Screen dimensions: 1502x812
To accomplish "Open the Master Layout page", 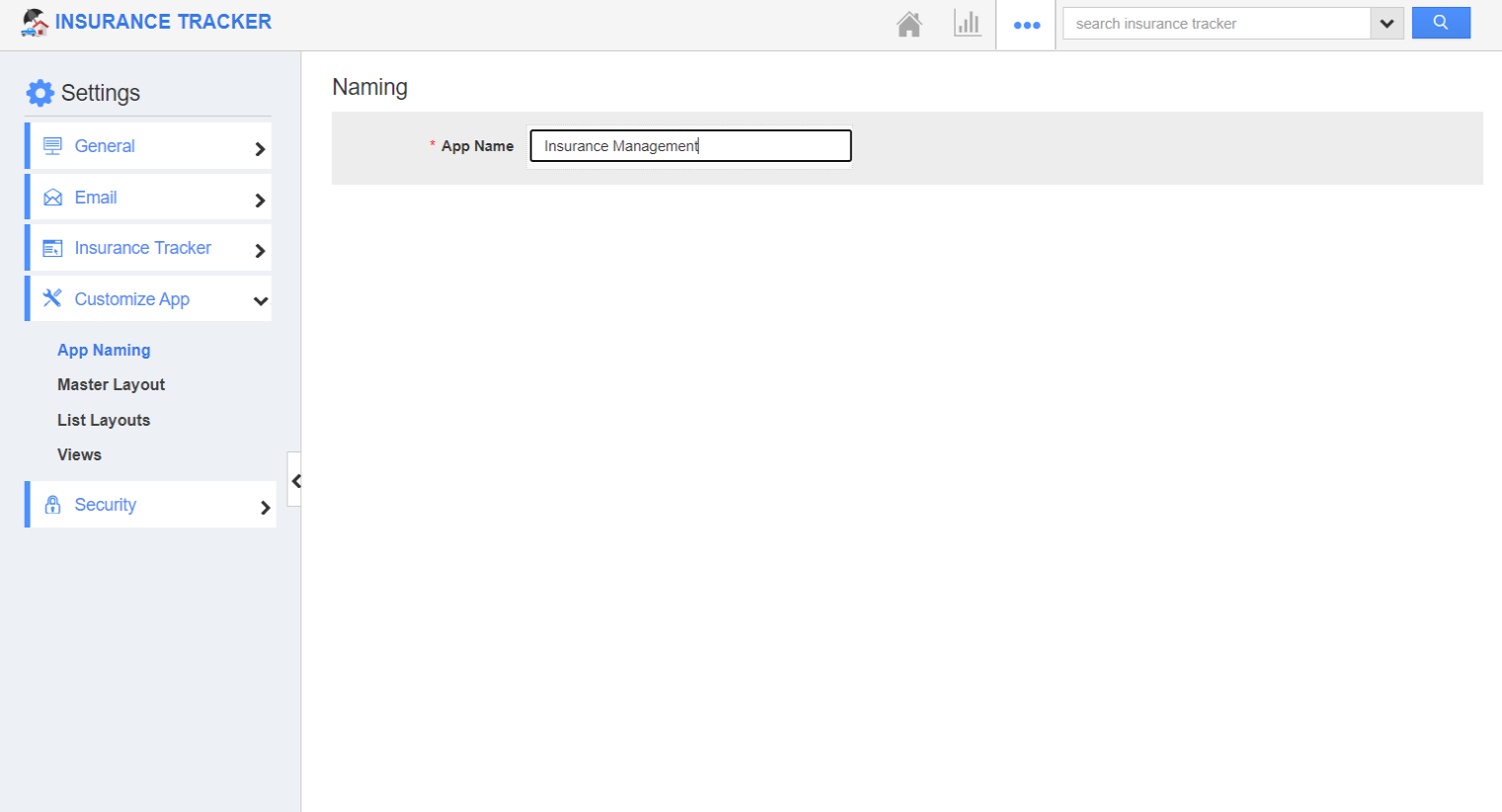I will [111, 384].
